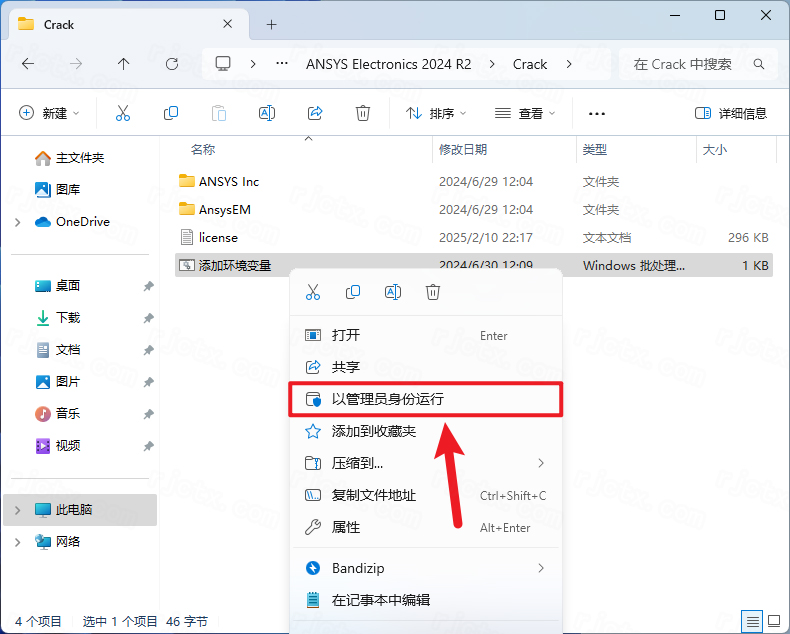Image resolution: width=790 pixels, height=634 pixels.
Task: Click the share icon in the toolbar
Action: [315, 114]
